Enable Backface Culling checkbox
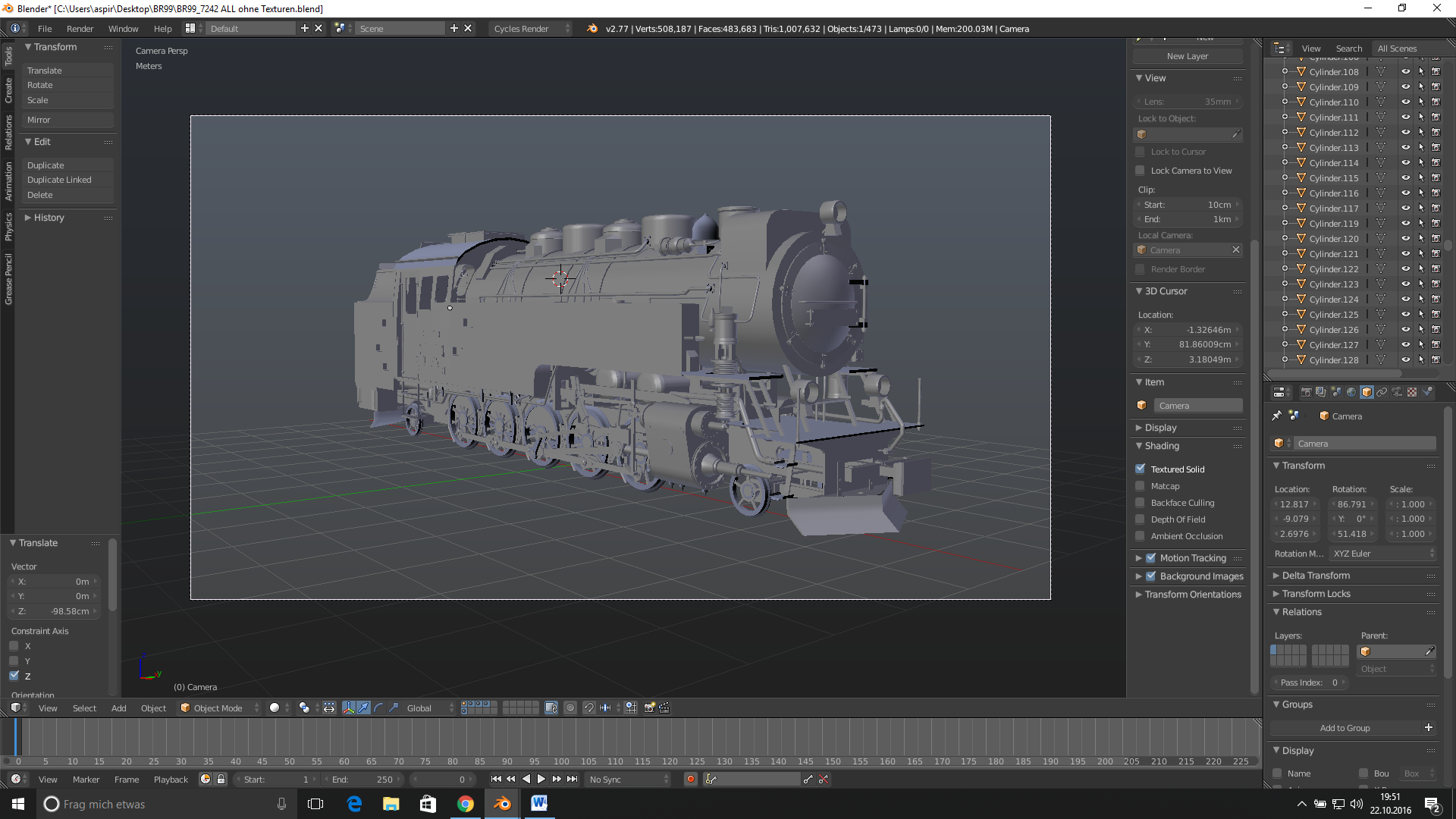Screen dimensions: 1456x819 pyautogui.click(x=1141, y=502)
